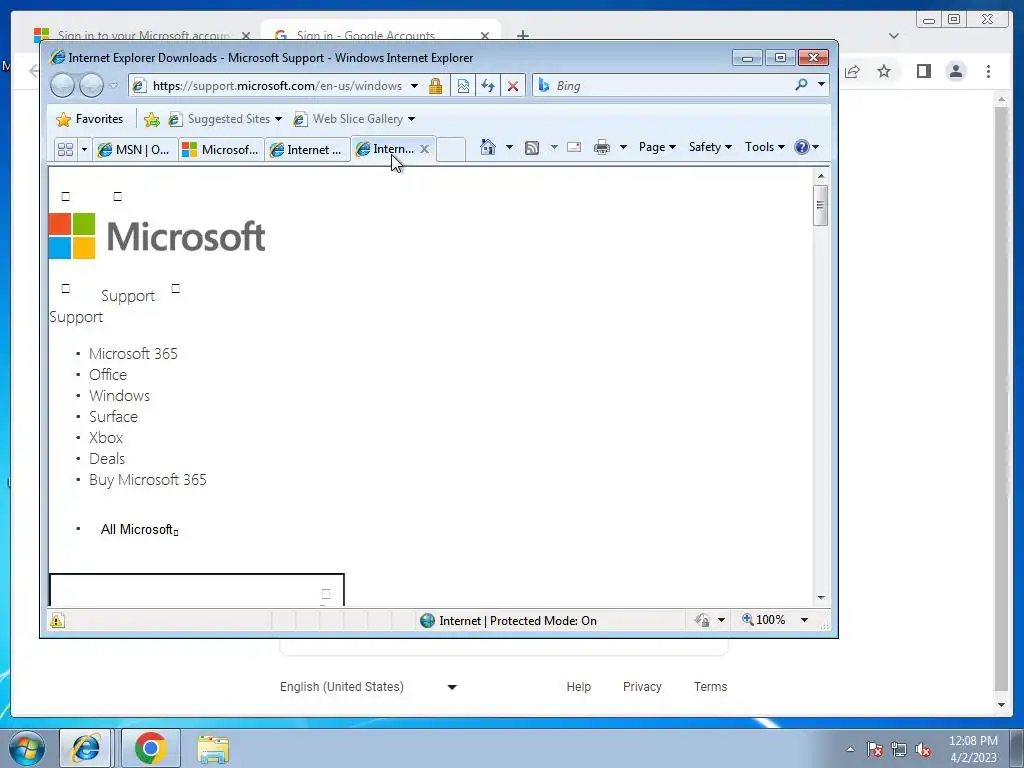Expand the tab list dropdown arrow

84,150
